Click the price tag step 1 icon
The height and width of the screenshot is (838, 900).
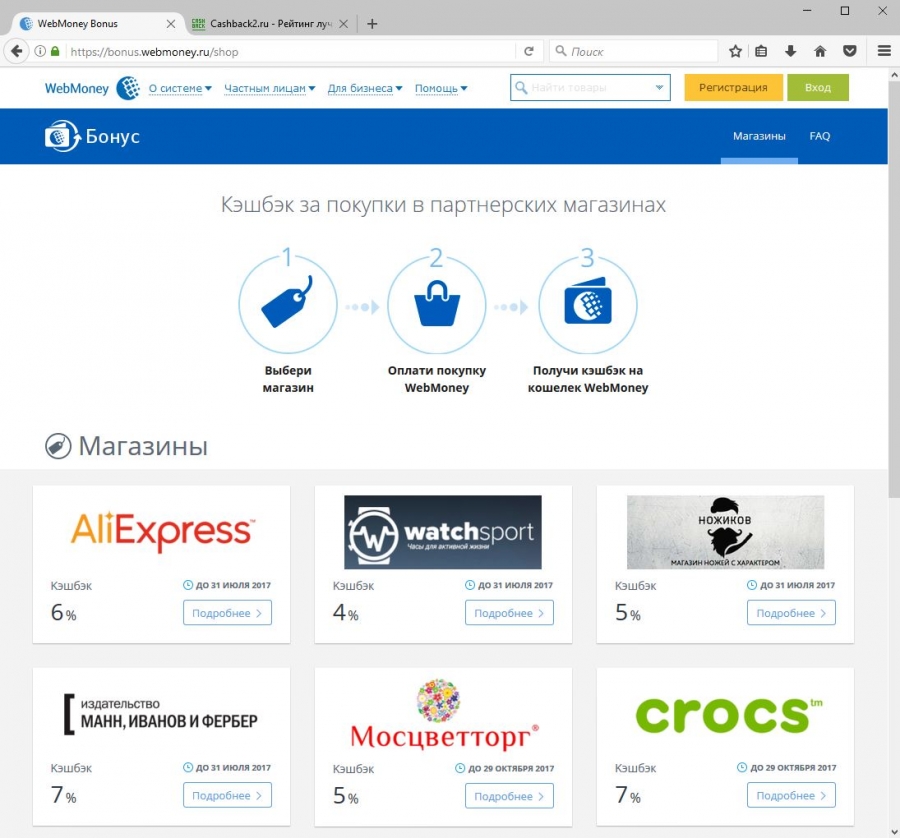point(288,302)
